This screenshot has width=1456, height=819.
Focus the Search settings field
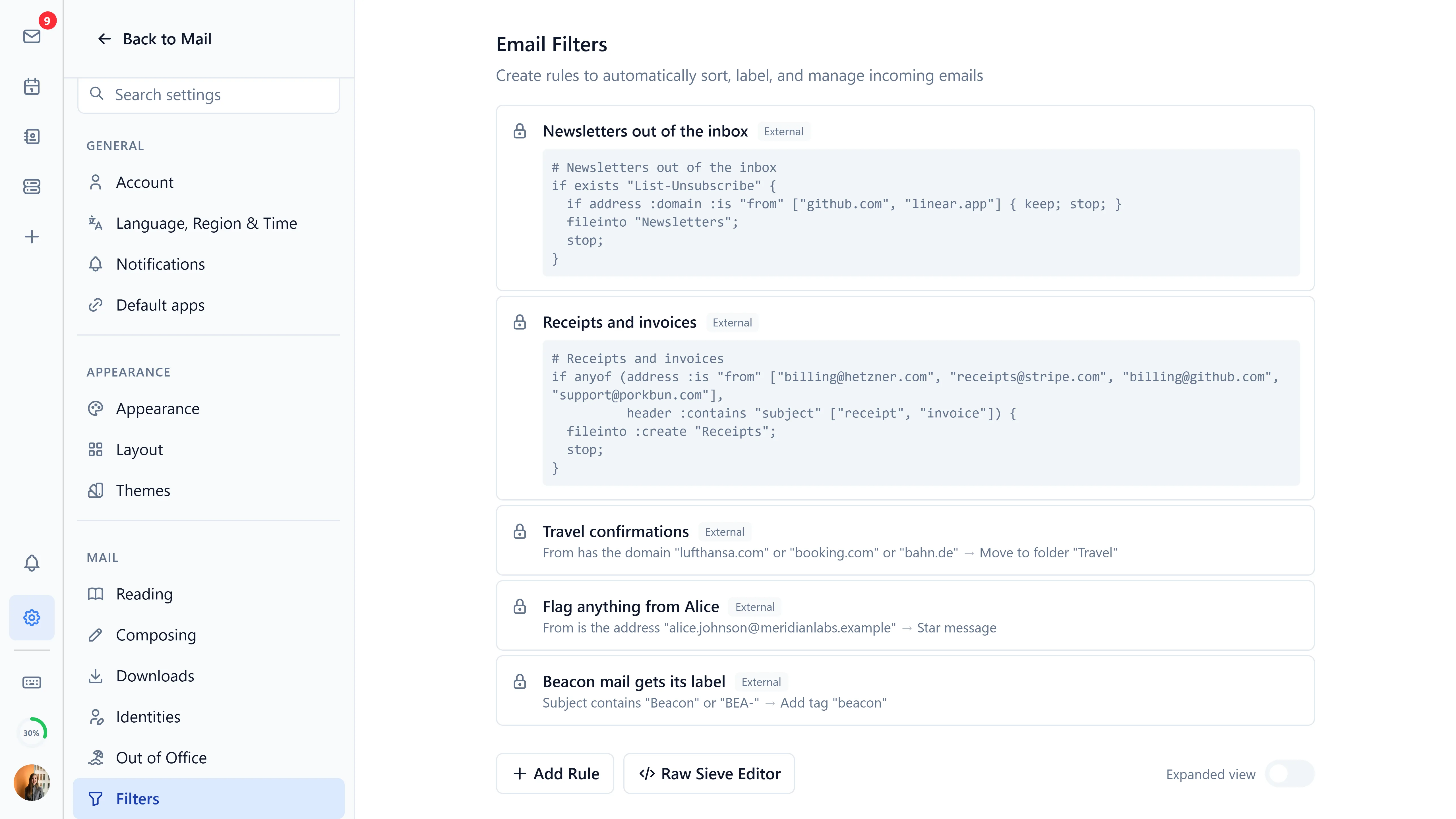coord(208,94)
